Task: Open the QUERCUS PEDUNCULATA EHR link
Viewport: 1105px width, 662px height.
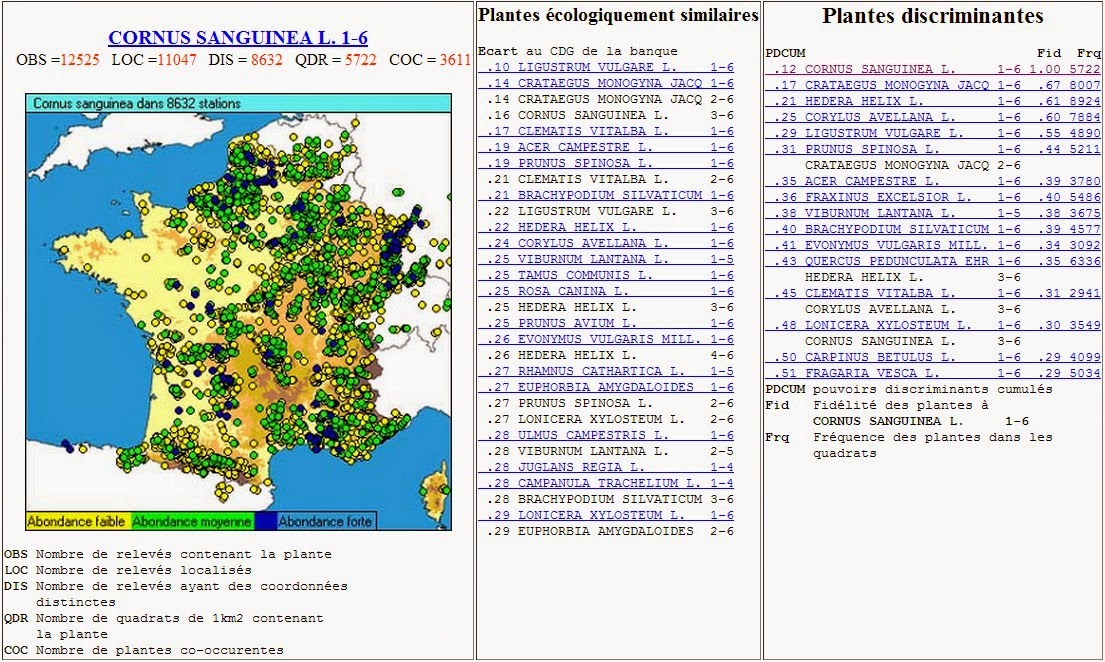Action: tap(932, 261)
